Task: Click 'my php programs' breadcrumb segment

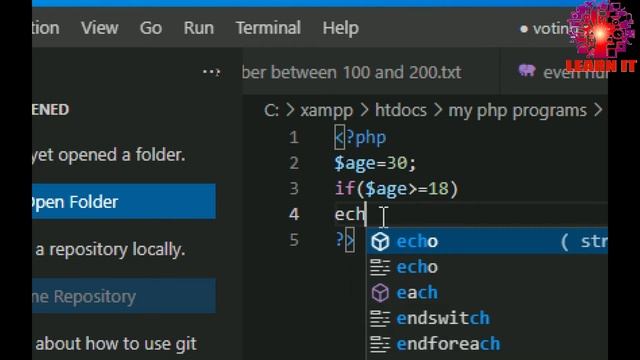Action: coord(518,110)
